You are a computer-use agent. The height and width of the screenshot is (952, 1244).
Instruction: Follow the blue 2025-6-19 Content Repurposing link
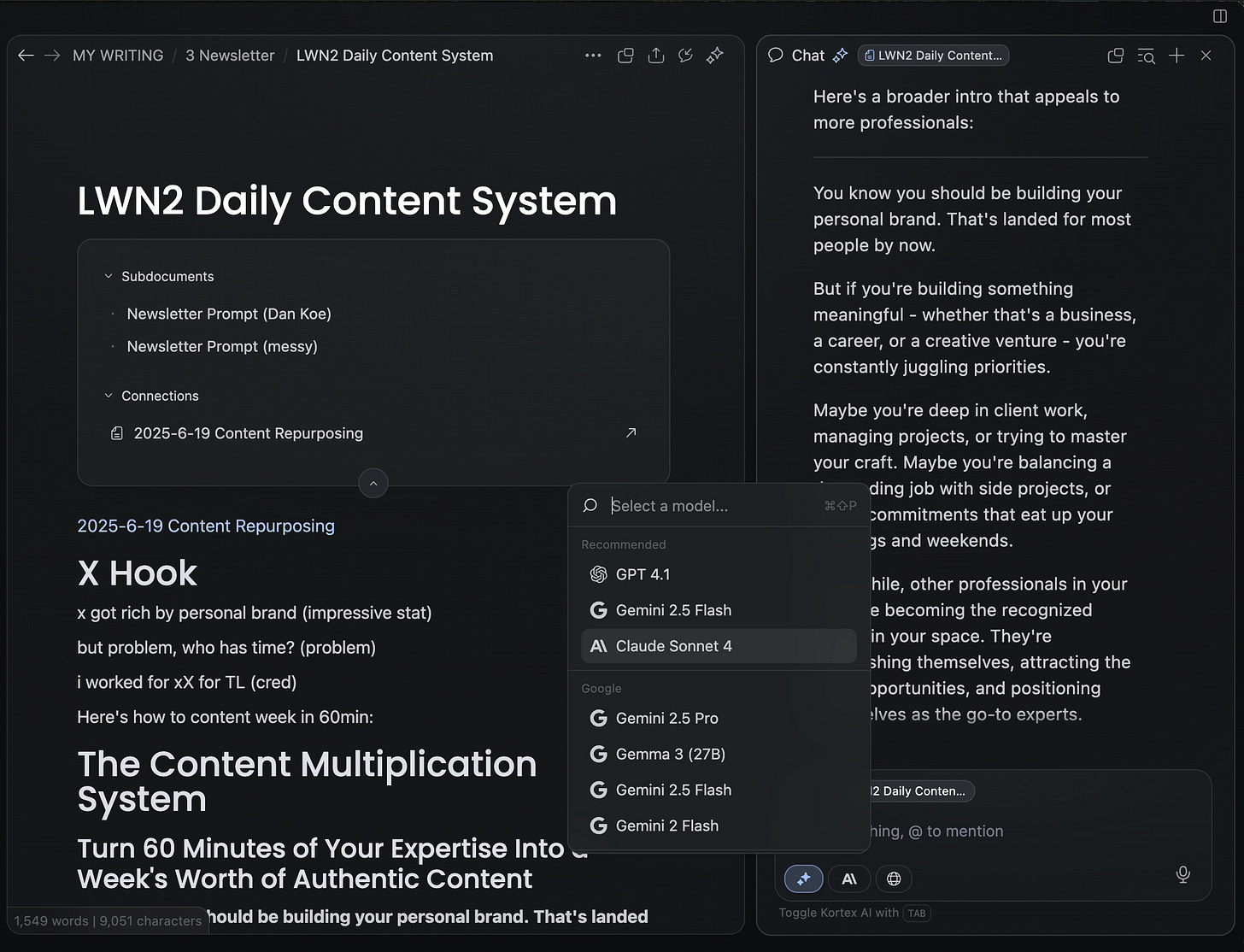[206, 526]
